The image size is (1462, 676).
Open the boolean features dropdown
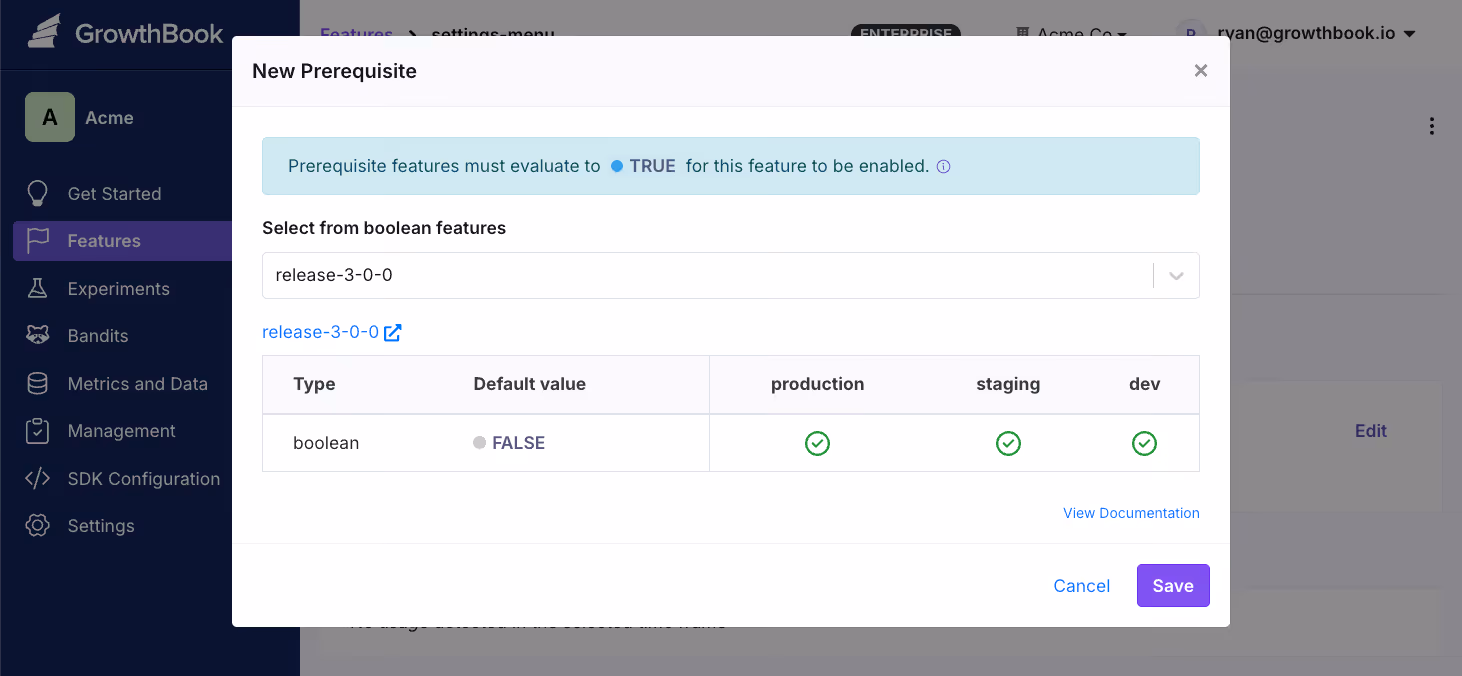[x=1174, y=275]
